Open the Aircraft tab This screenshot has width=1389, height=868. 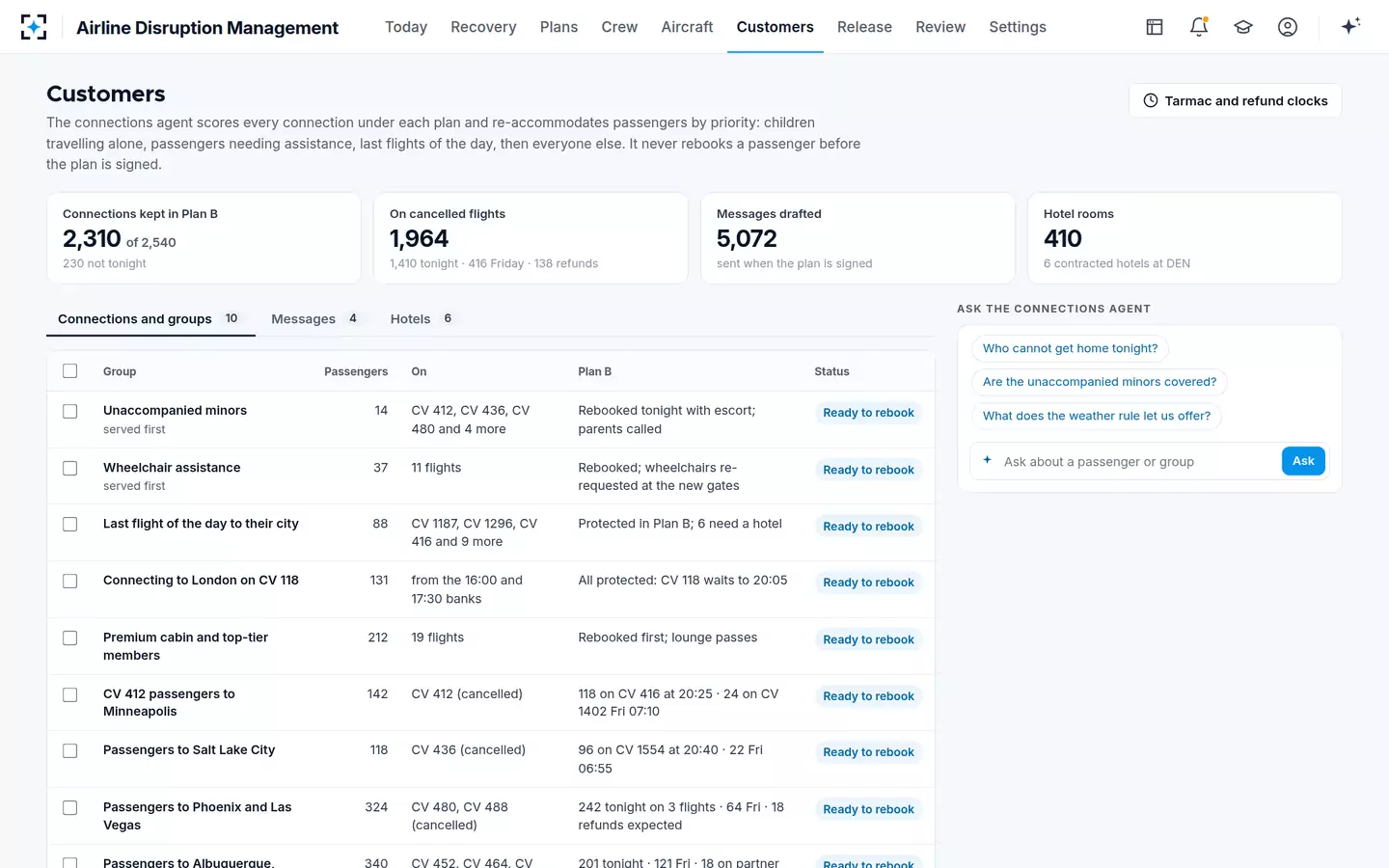coord(687,27)
